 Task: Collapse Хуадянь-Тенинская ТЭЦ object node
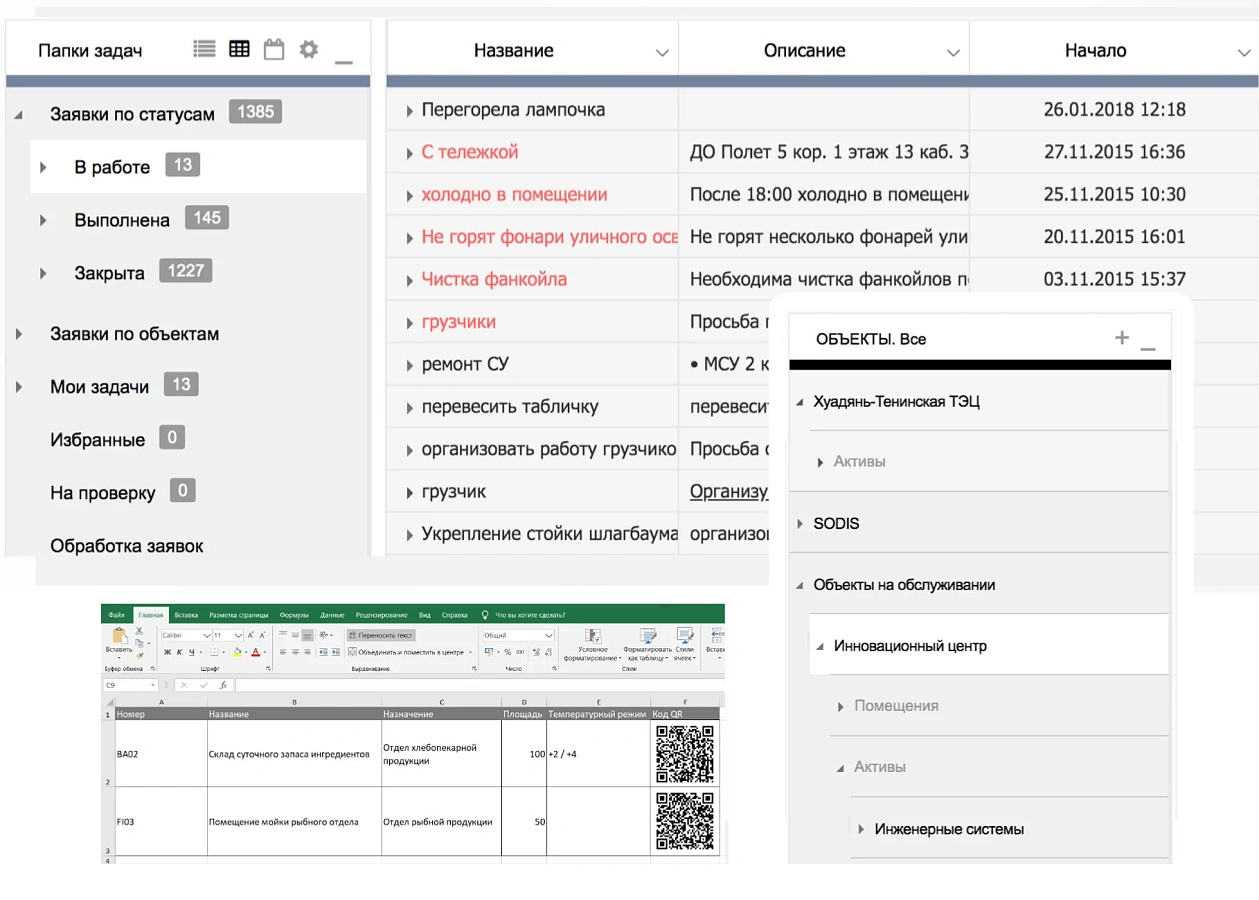[x=800, y=402]
